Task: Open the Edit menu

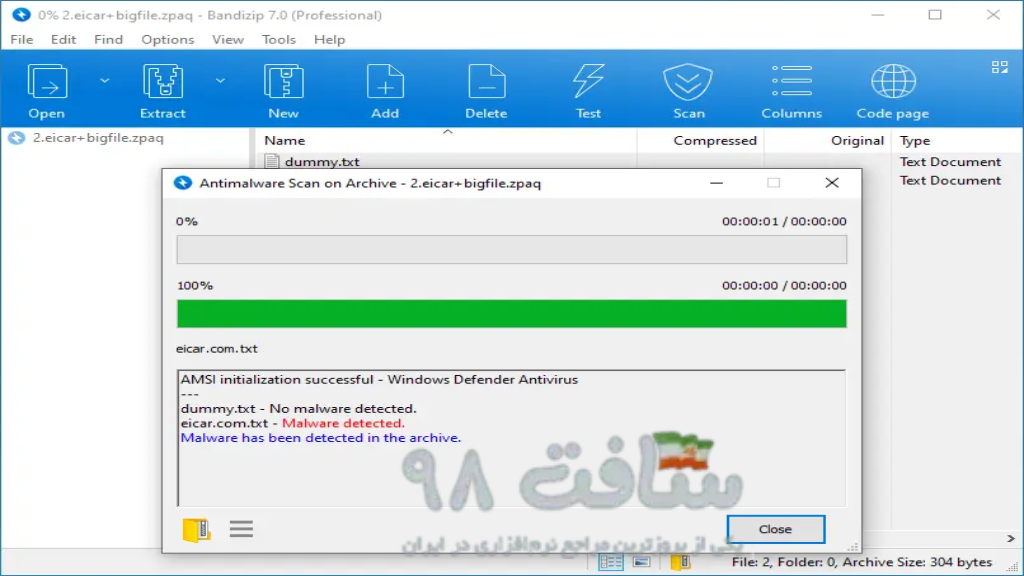Action: (x=63, y=39)
